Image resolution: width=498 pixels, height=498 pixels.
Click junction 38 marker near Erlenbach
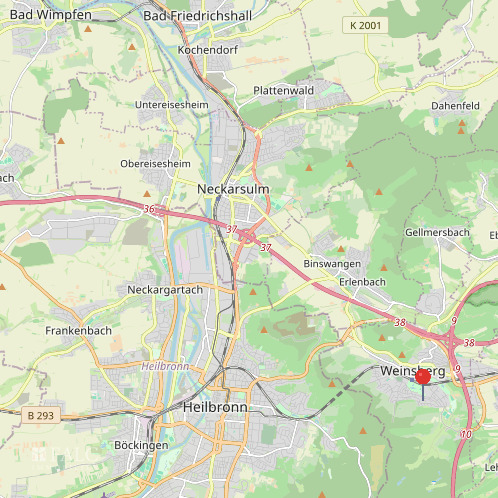point(400,322)
